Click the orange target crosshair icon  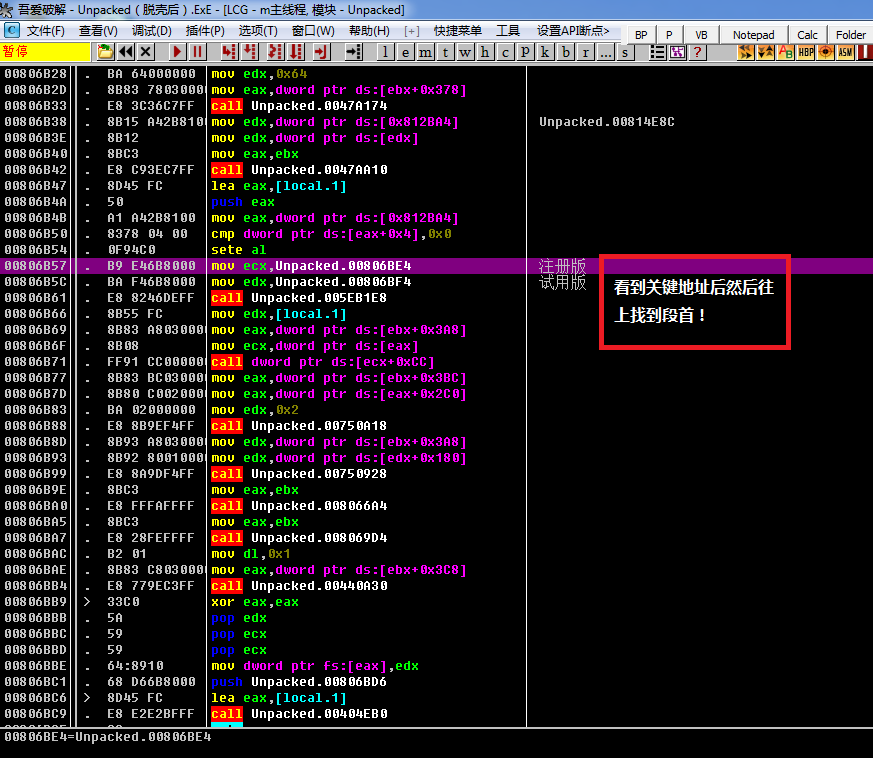coord(826,52)
